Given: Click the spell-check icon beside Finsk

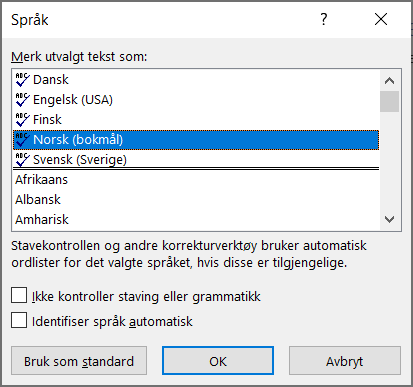Looking at the screenshot, I should click(22, 120).
